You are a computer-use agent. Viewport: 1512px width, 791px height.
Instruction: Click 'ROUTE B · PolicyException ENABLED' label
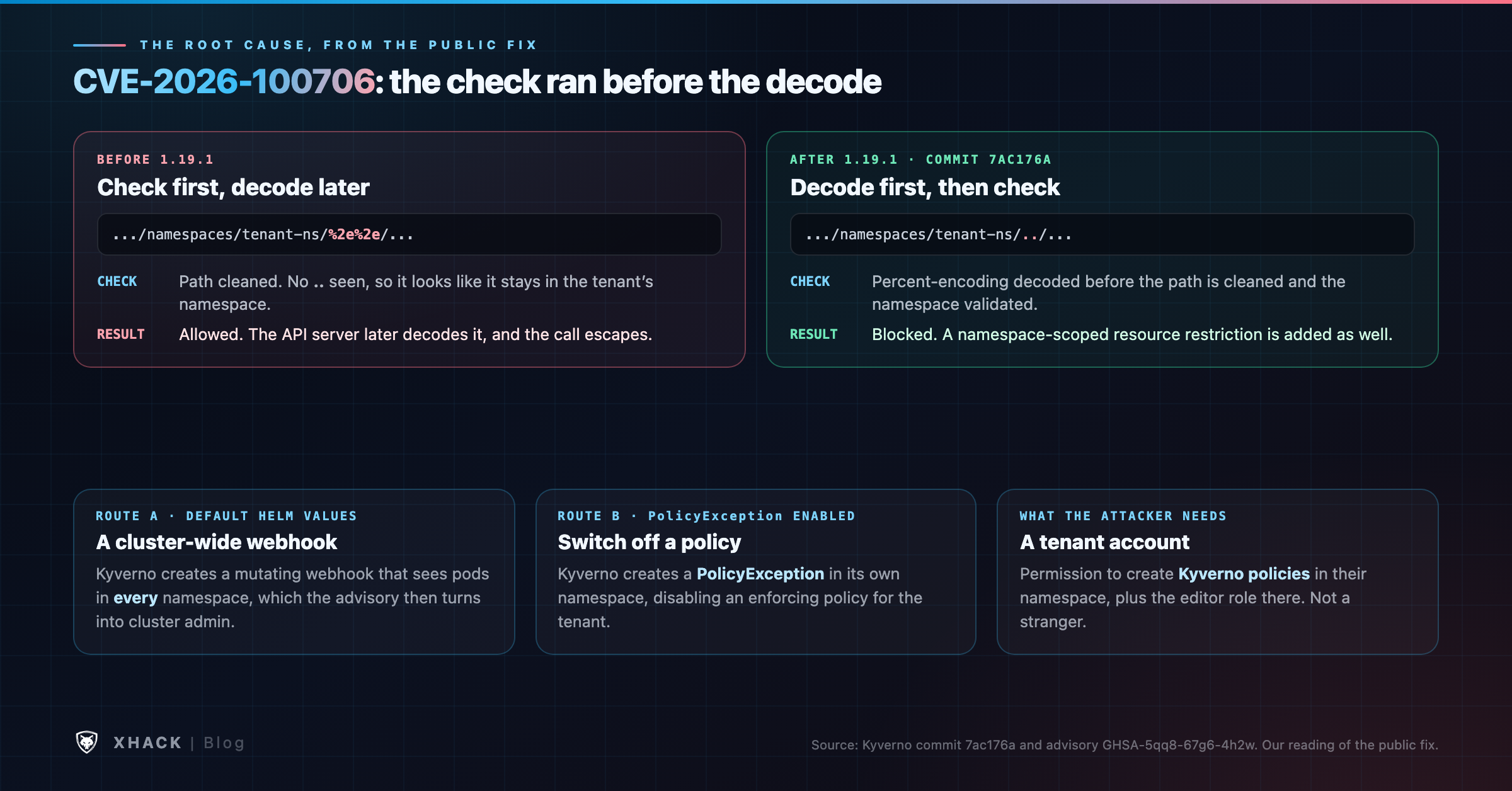[x=706, y=516]
